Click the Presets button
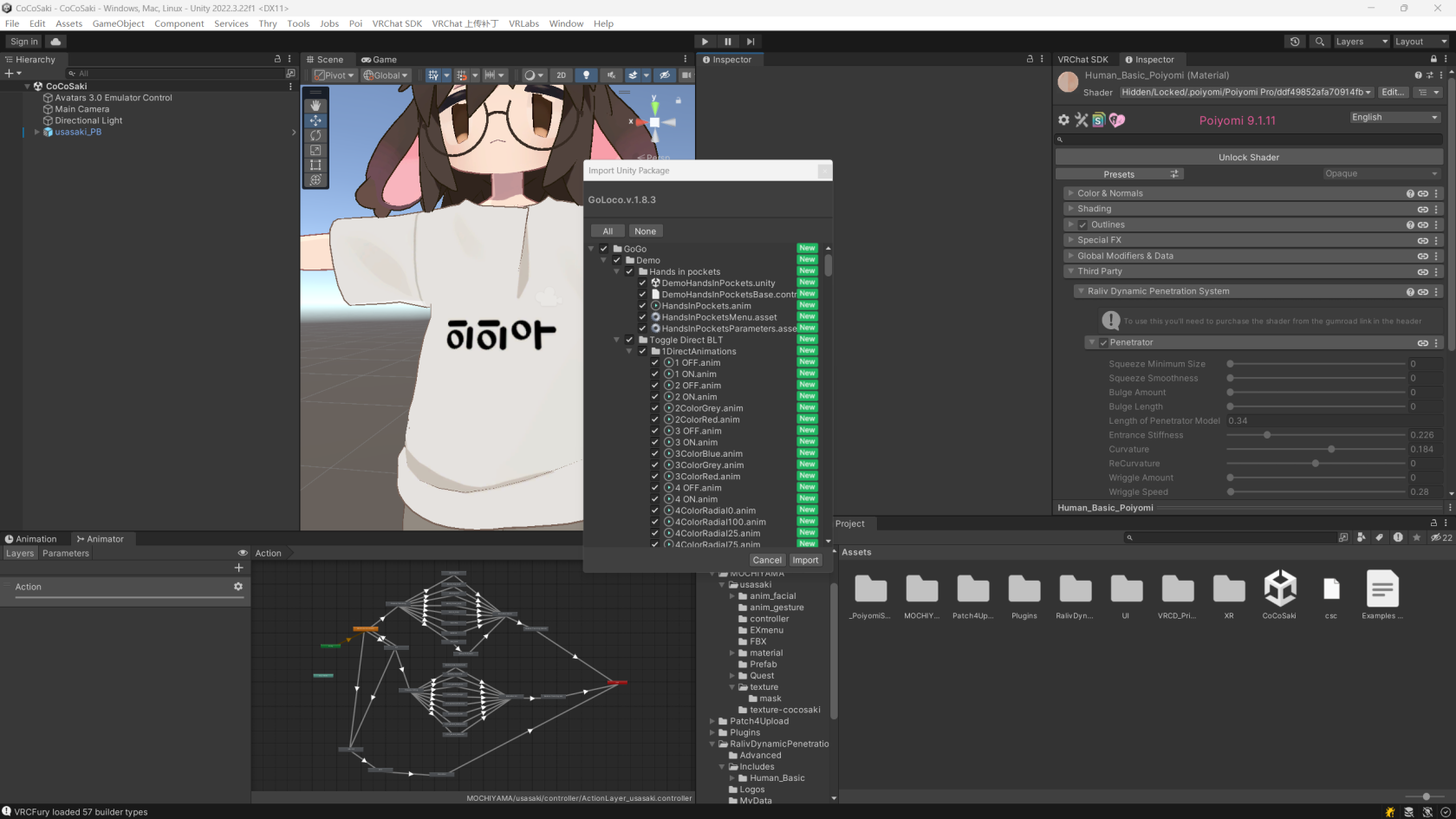1456x819 pixels. (1119, 174)
